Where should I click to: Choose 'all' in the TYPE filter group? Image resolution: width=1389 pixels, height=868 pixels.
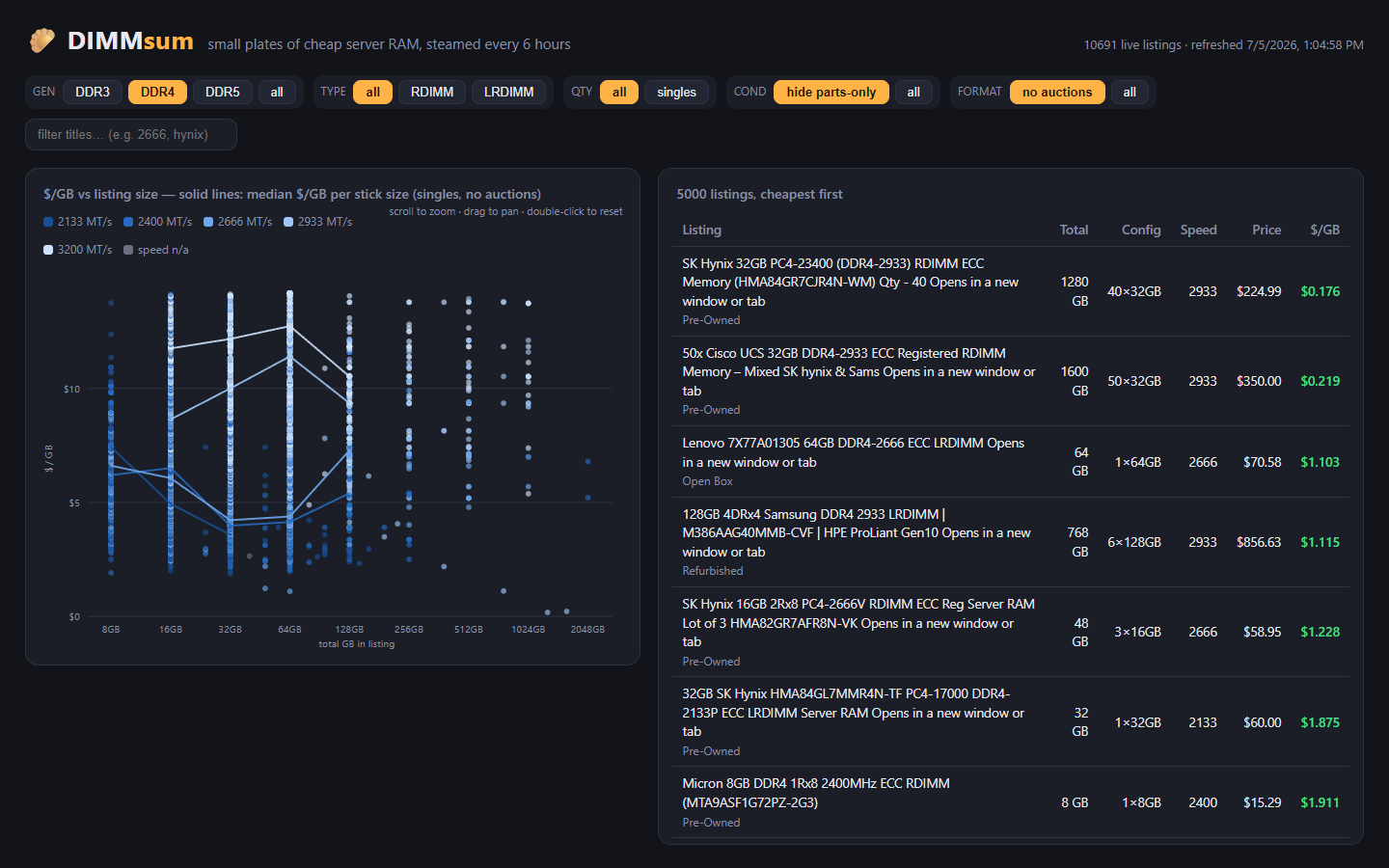coord(373,92)
